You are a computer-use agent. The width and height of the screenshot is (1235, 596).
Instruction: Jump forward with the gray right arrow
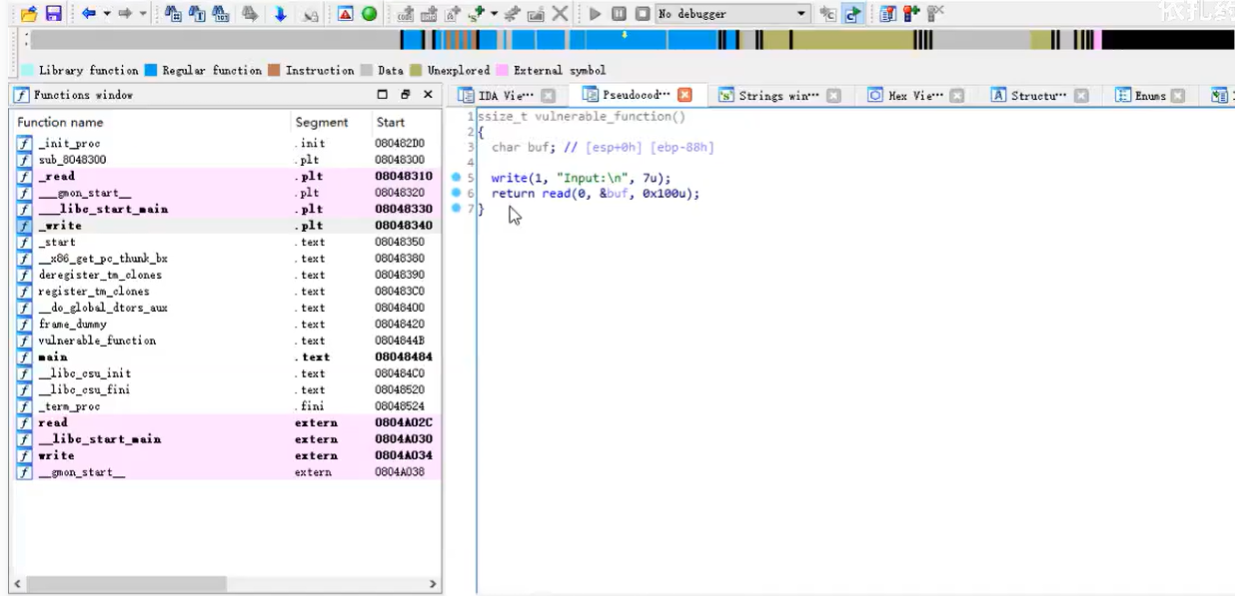tap(124, 14)
